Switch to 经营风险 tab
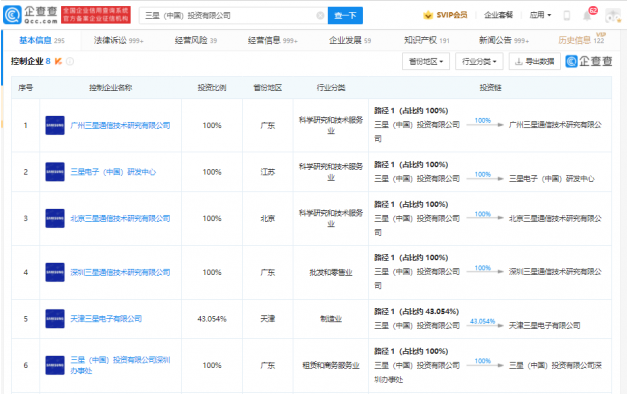The height and width of the screenshot is (394, 627). click(196, 40)
